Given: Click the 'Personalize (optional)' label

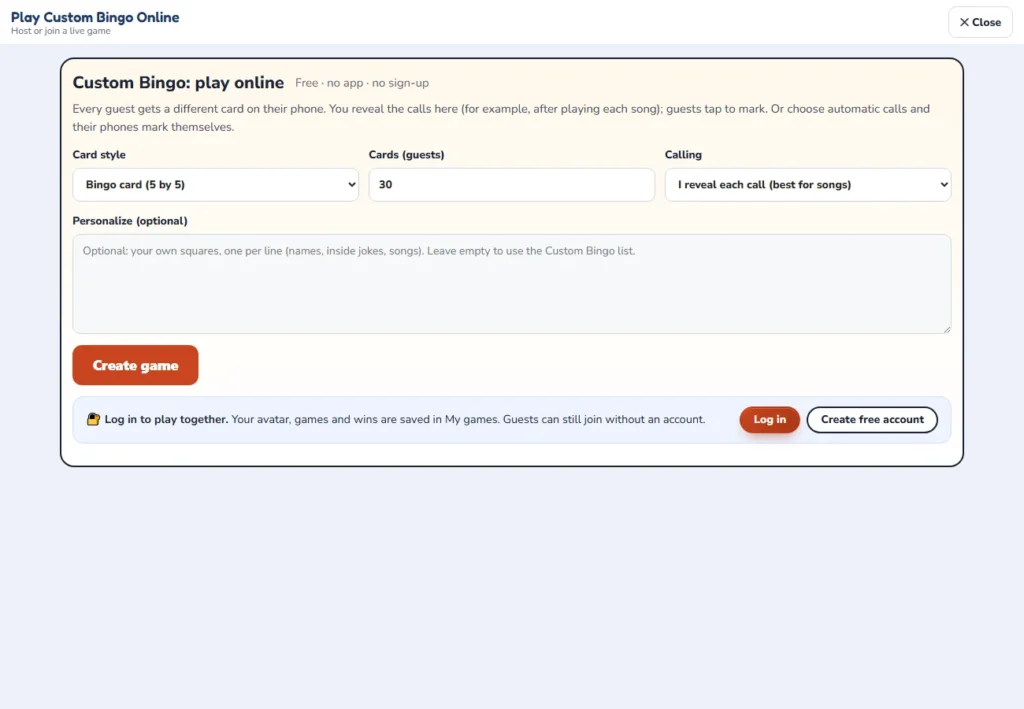Looking at the screenshot, I should [x=130, y=221].
